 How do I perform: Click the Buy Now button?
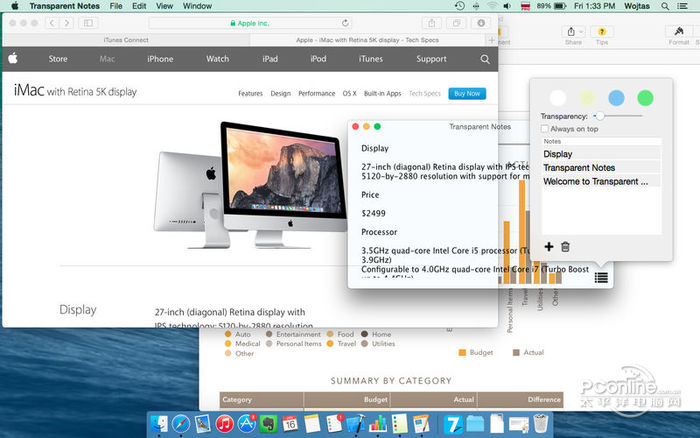467,93
